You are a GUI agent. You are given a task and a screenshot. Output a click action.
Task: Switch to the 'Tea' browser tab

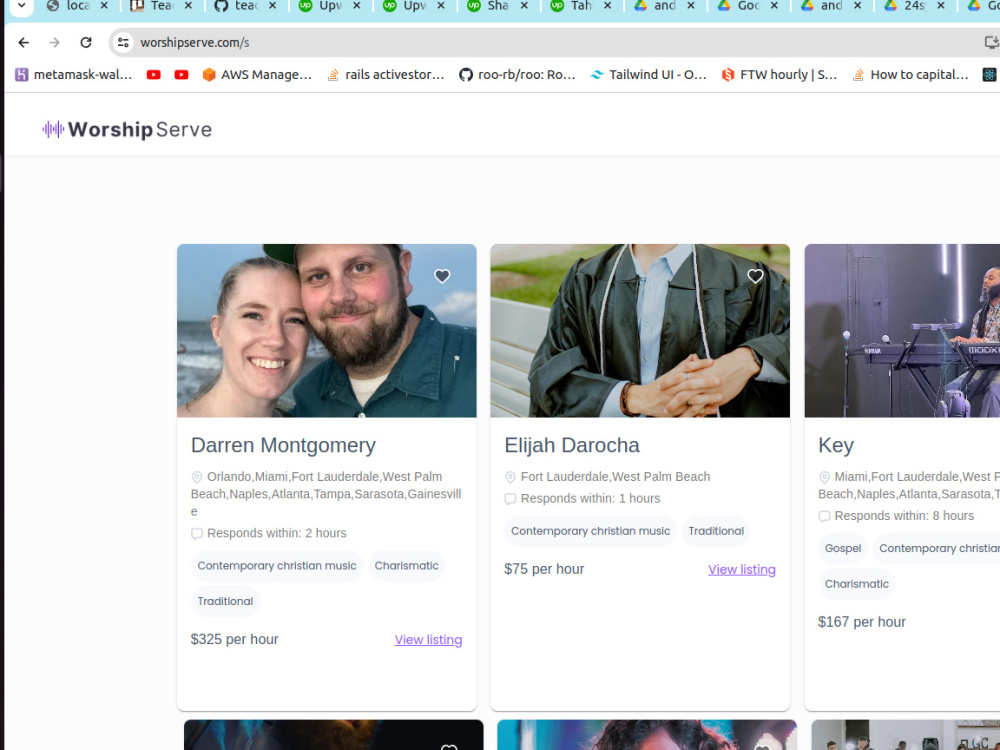153,6
